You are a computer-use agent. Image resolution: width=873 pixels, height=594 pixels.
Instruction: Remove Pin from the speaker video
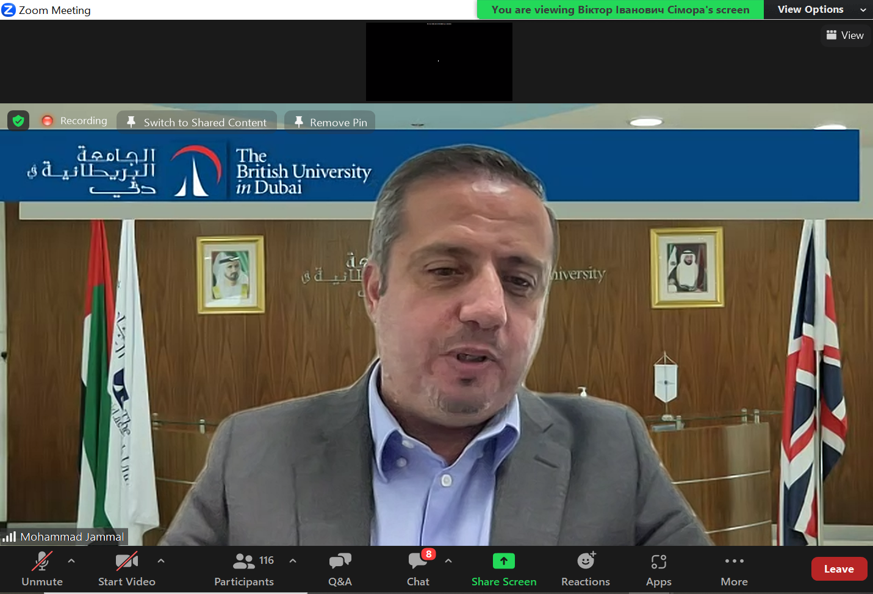pyautogui.click(x=329, y=122)
